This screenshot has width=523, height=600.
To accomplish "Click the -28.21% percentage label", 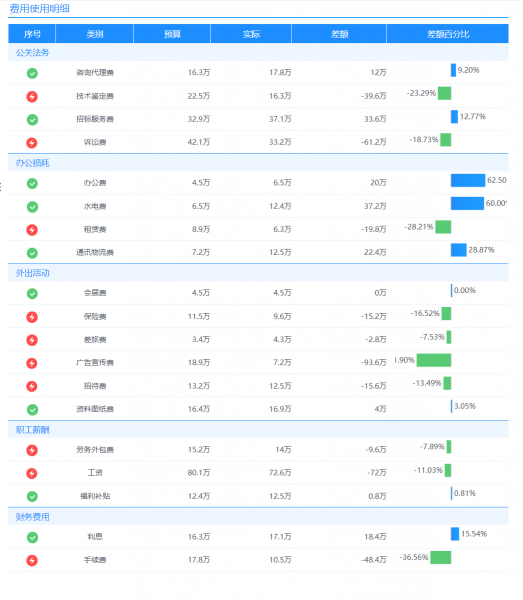I will (419, 227).
